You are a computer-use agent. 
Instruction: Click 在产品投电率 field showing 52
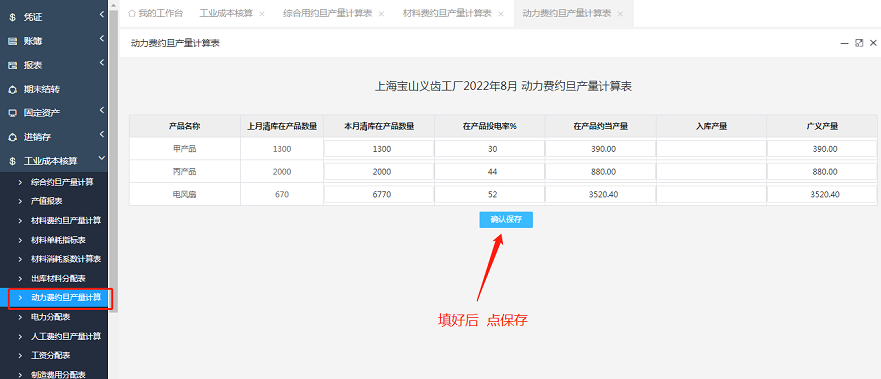489,194
